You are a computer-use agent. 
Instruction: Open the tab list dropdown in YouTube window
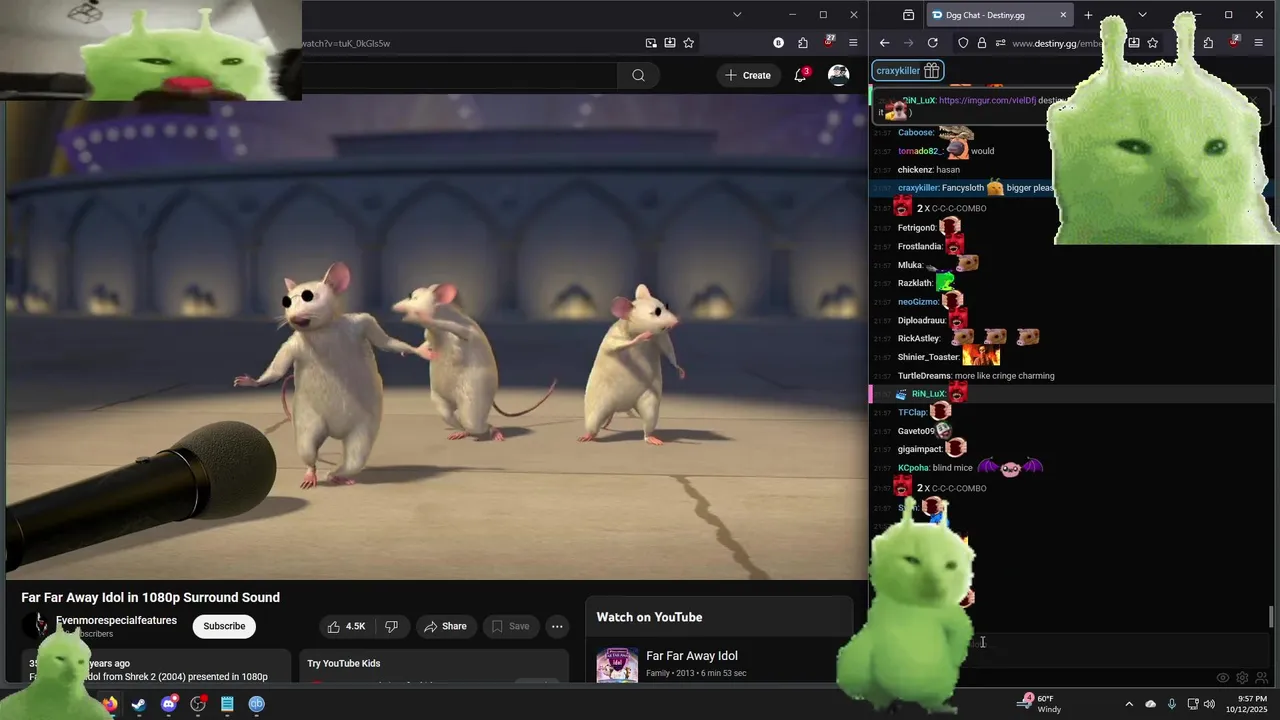click(x=737, y=14)
